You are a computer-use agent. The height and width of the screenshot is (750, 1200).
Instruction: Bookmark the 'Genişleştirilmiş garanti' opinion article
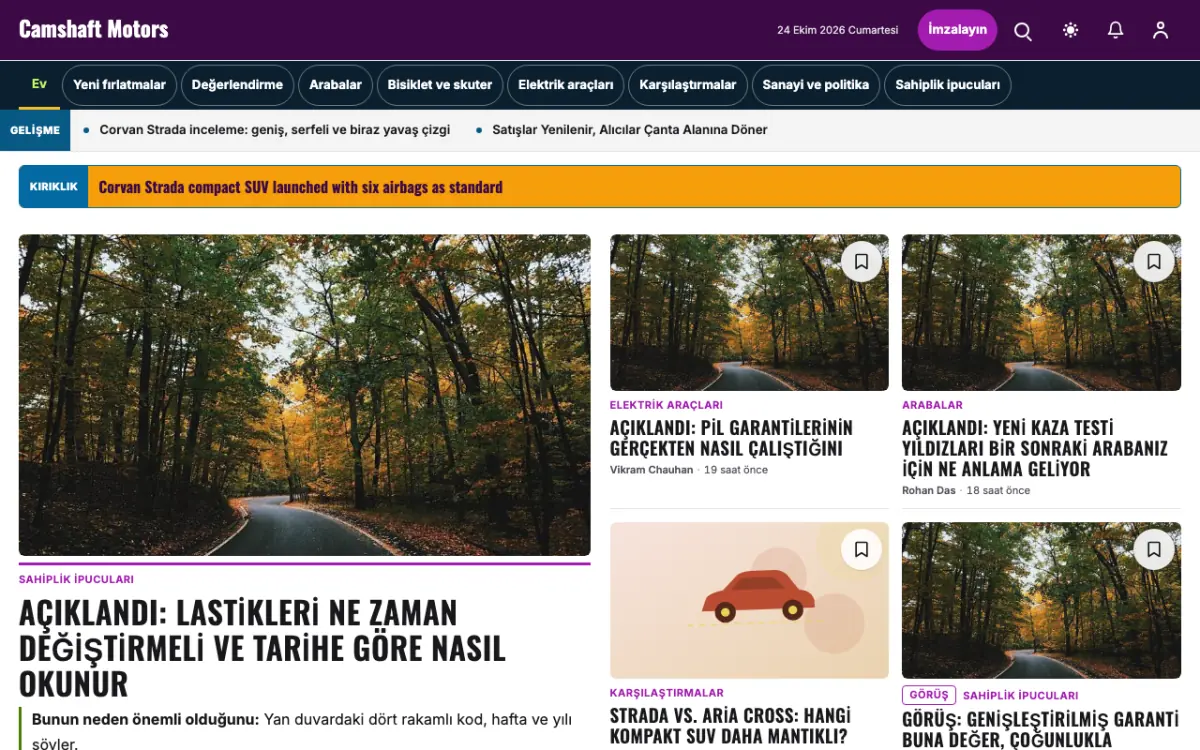1153,549
